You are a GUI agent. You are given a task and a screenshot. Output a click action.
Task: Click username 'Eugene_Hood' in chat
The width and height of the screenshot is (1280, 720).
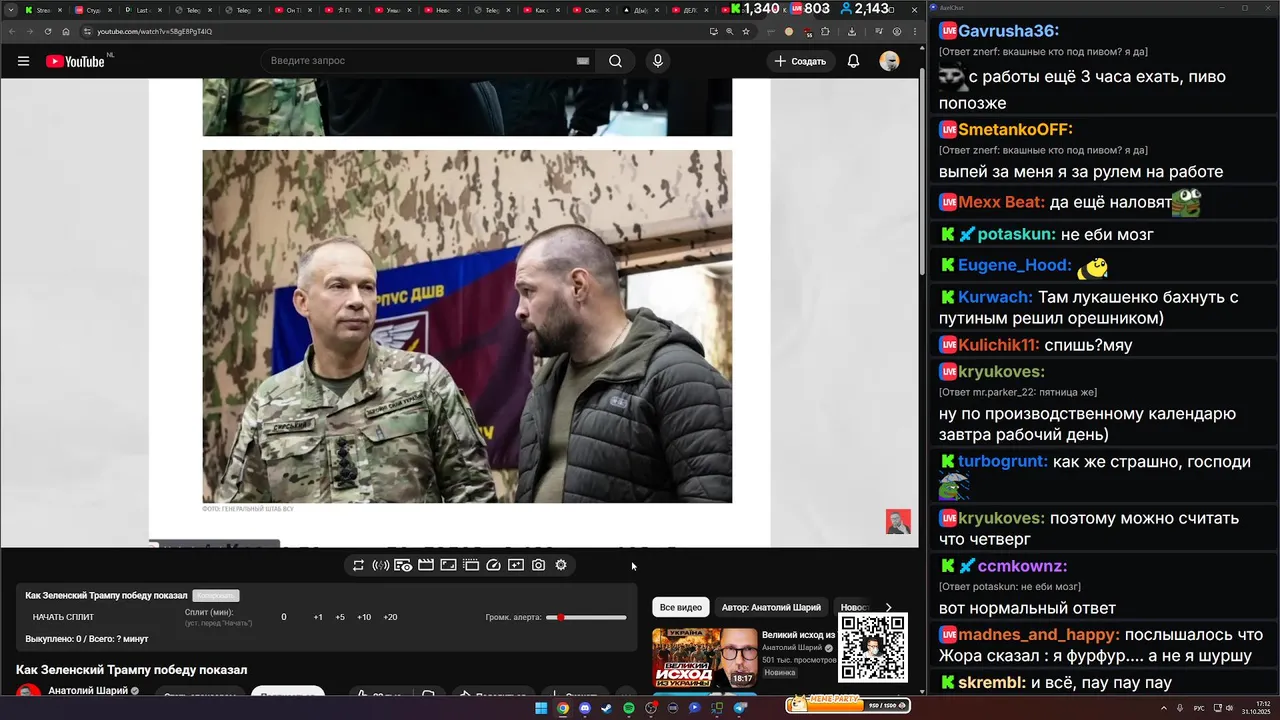click(x=1015, y=265)
